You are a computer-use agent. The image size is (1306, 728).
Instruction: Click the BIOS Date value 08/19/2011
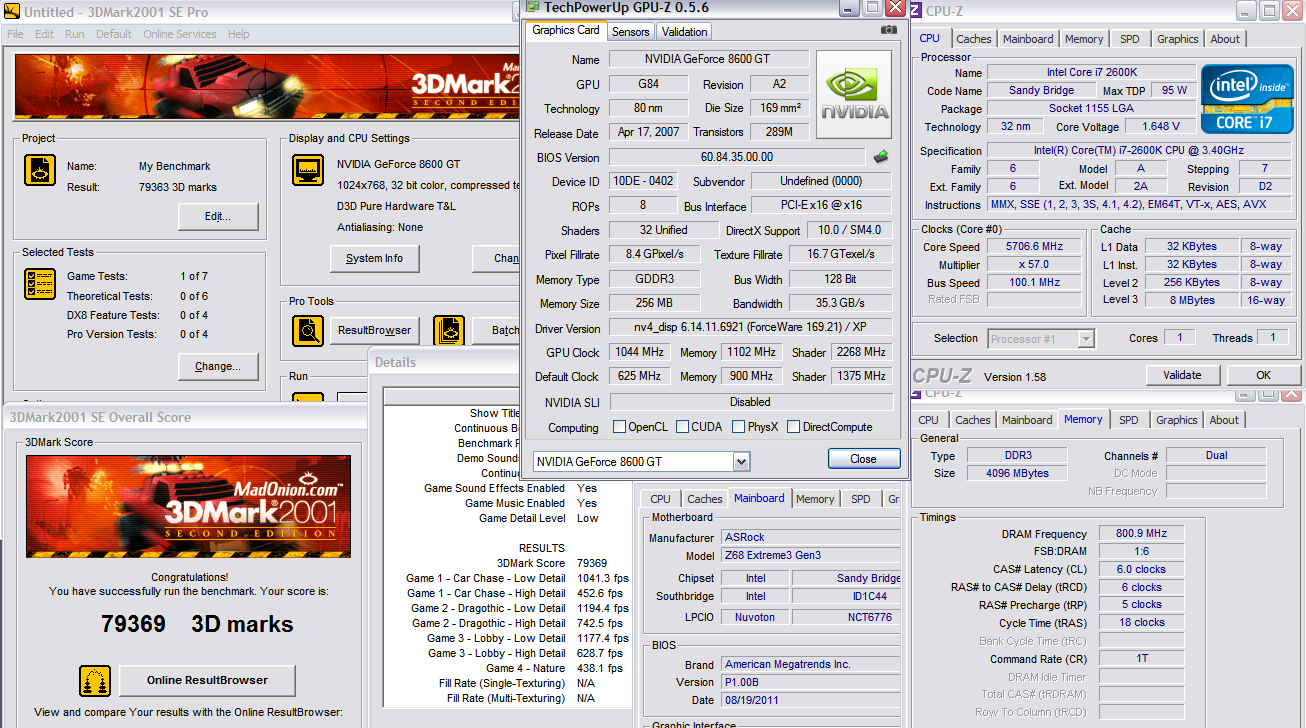tap(810, 700)
